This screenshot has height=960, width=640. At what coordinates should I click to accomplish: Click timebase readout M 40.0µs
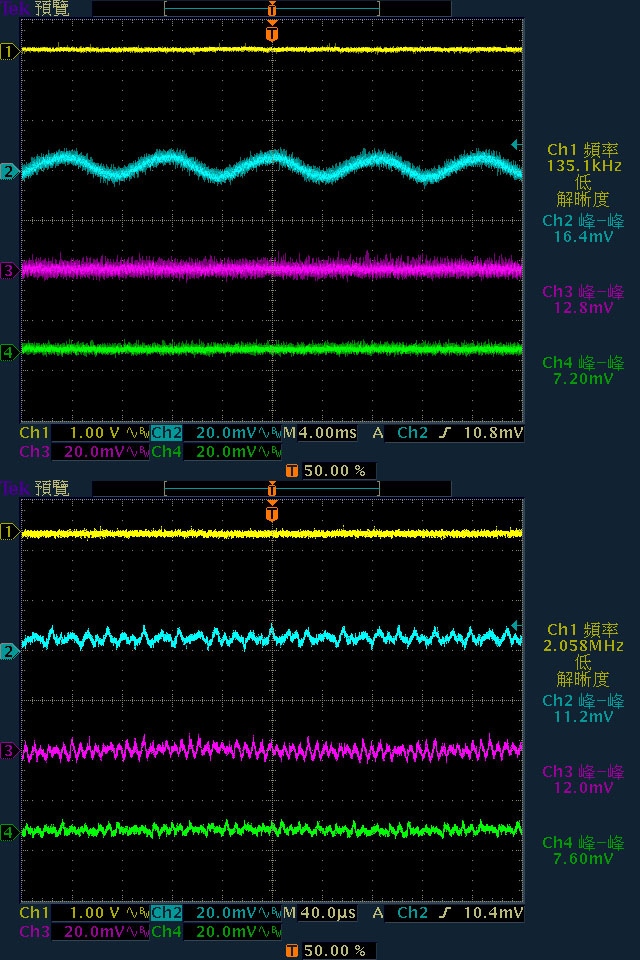[320, 913]
